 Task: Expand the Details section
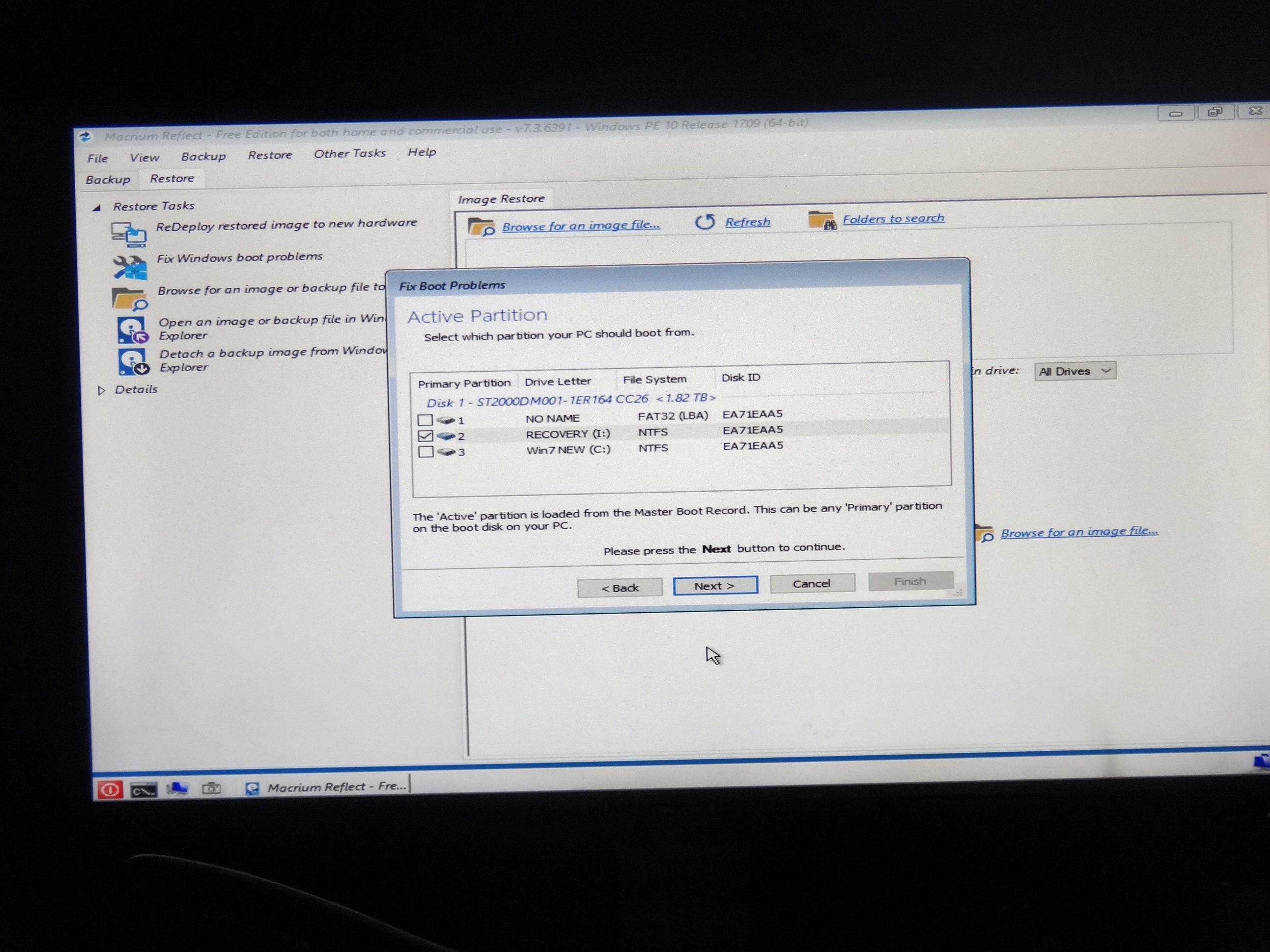point(101,391)
